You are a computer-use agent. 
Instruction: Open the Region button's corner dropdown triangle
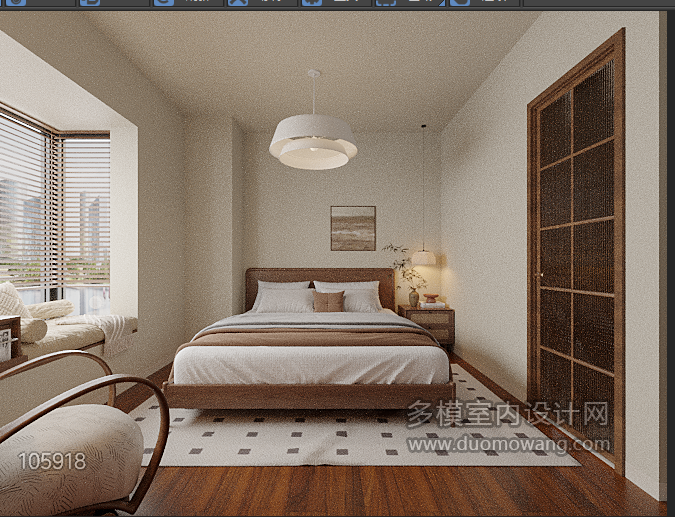pos(442,3)
